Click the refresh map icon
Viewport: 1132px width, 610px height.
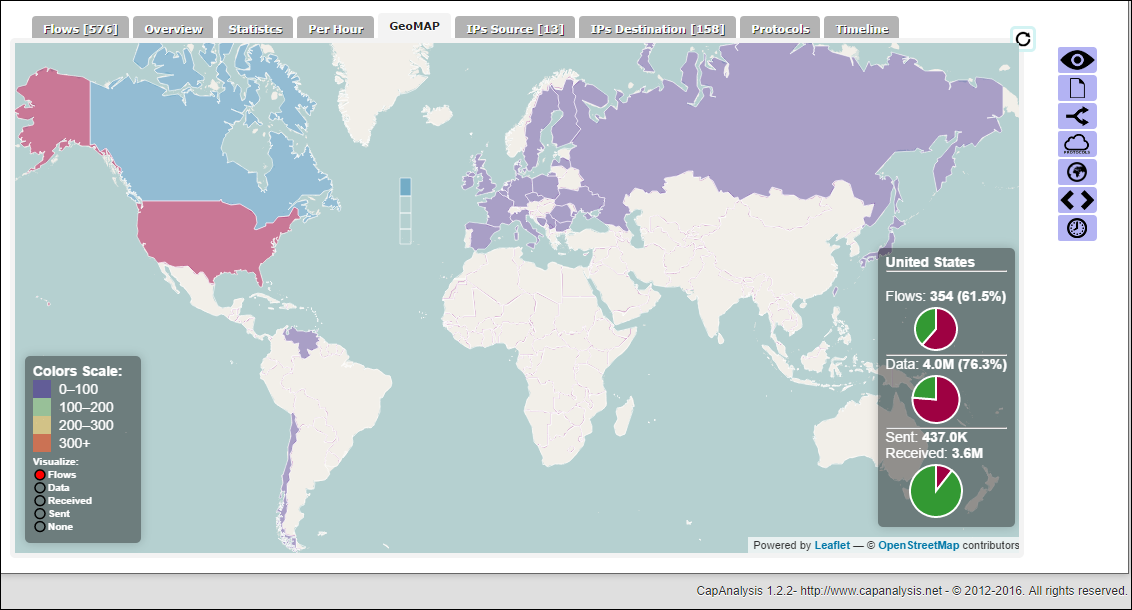pyautogui.click(x=1023, y=39)
